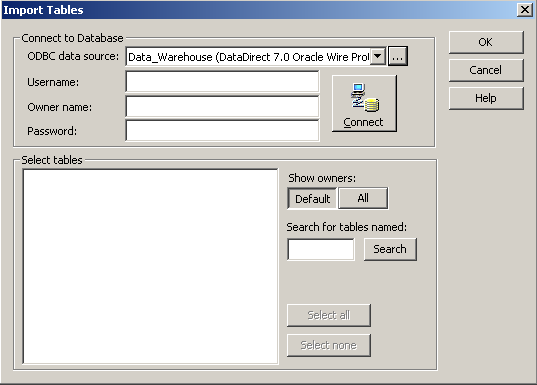Open the ODBC data source dropdown arrow

pyautogui.click(x=378, y=56)
